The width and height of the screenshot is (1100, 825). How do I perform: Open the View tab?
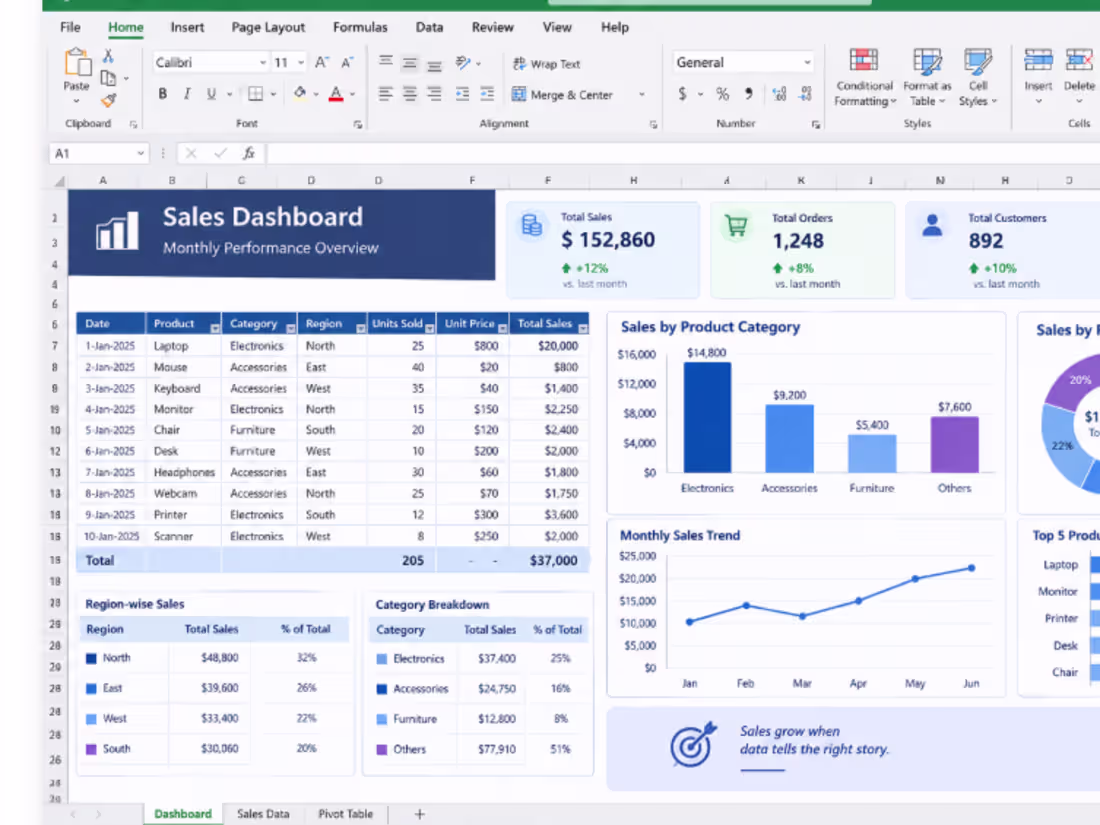557,27
